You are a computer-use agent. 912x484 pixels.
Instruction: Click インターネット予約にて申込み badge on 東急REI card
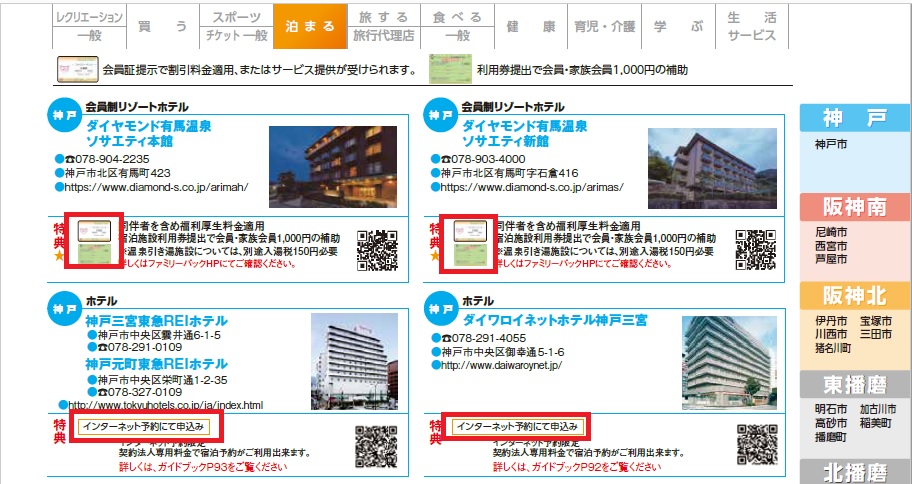click(x=143, y=427)
